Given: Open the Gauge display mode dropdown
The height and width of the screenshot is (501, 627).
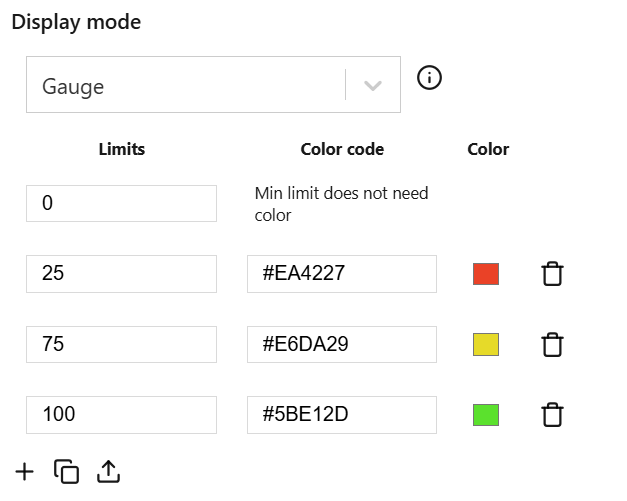Looking at the screenshot, I should [x=185, y=86].
